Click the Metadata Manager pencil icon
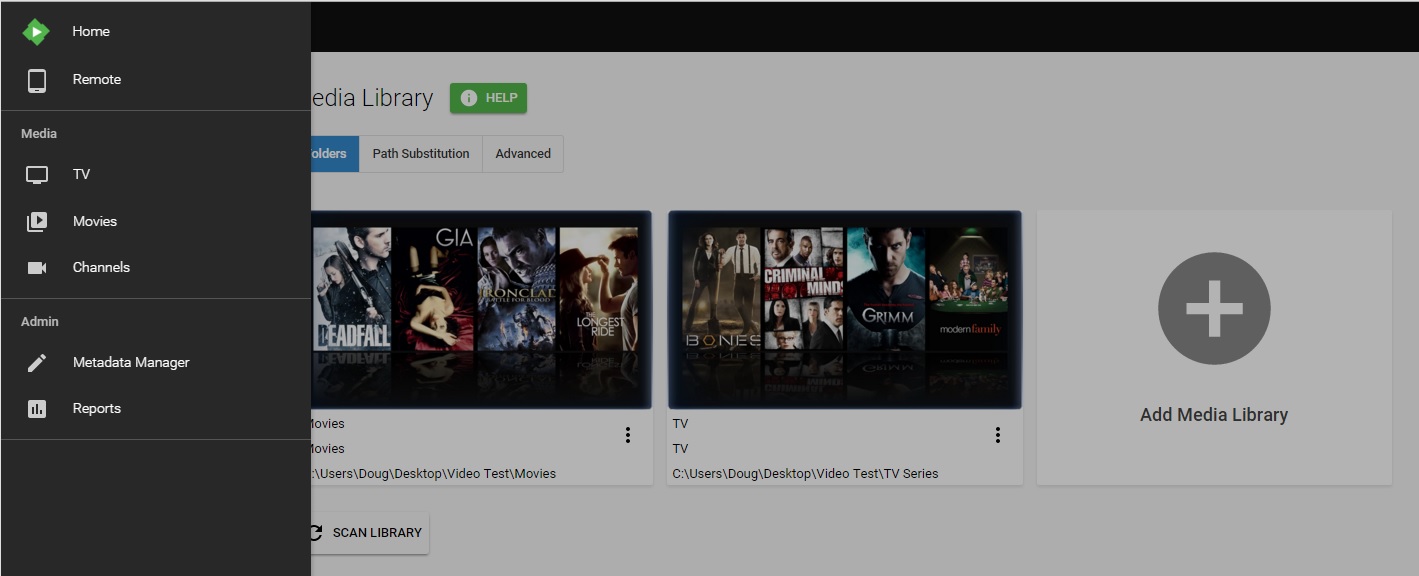This screenshot has height=576, width=1419. [37, 363]
